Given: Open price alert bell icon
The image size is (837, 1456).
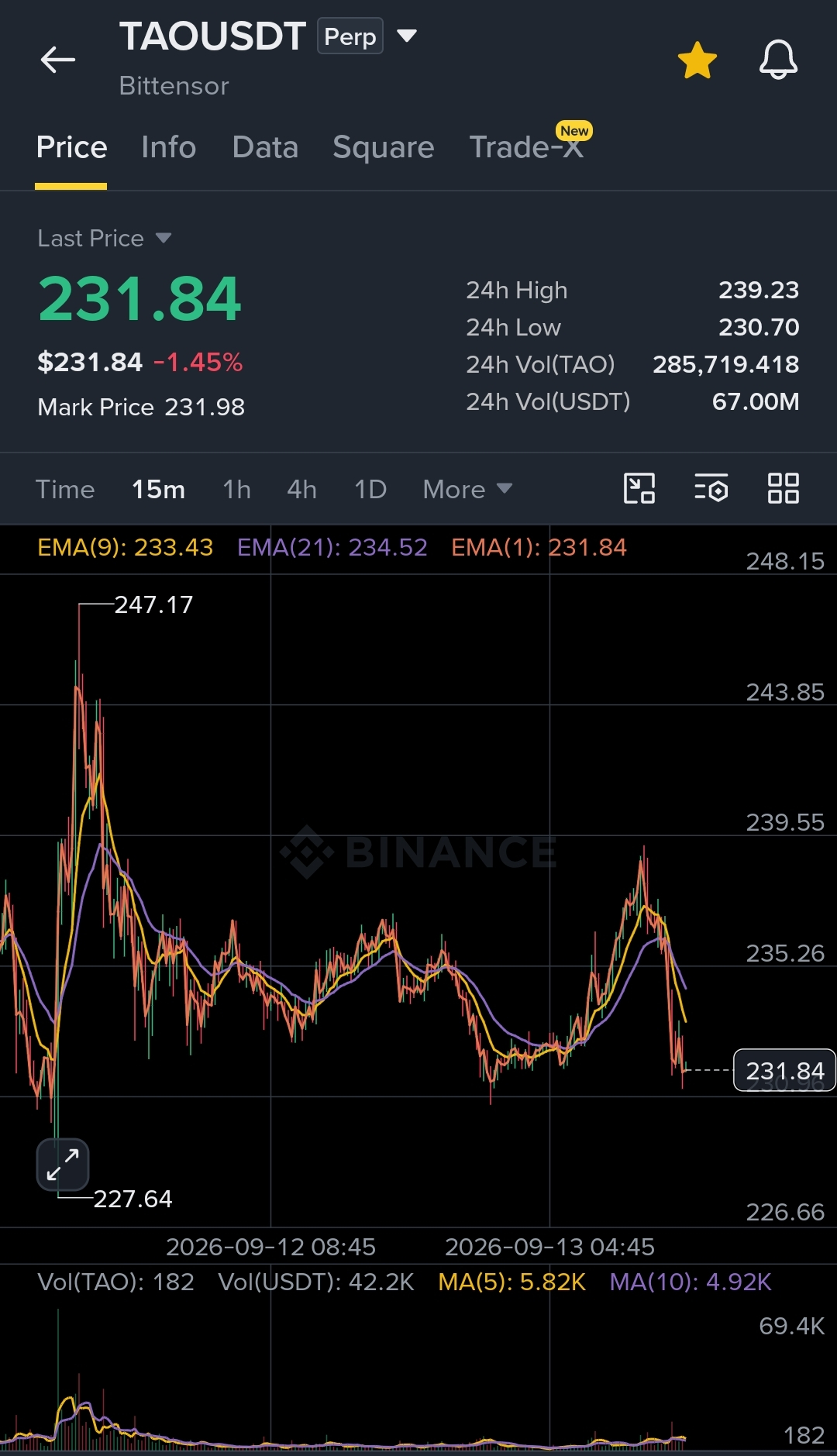Looking at the screenshot, I should pos(778,60).
